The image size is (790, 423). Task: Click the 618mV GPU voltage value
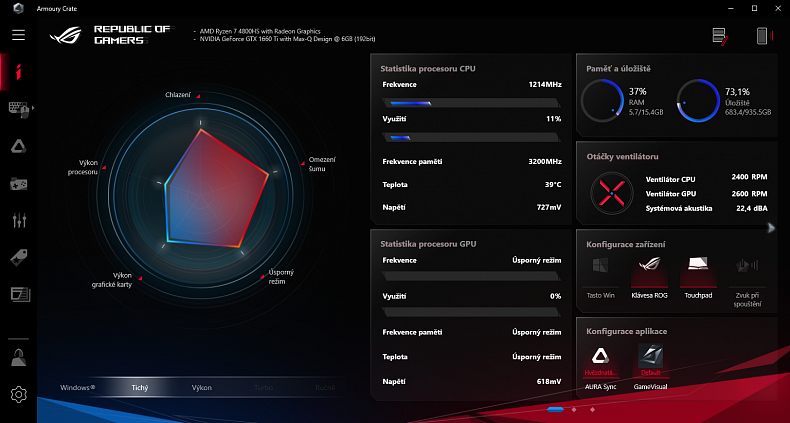click(549, 381)
